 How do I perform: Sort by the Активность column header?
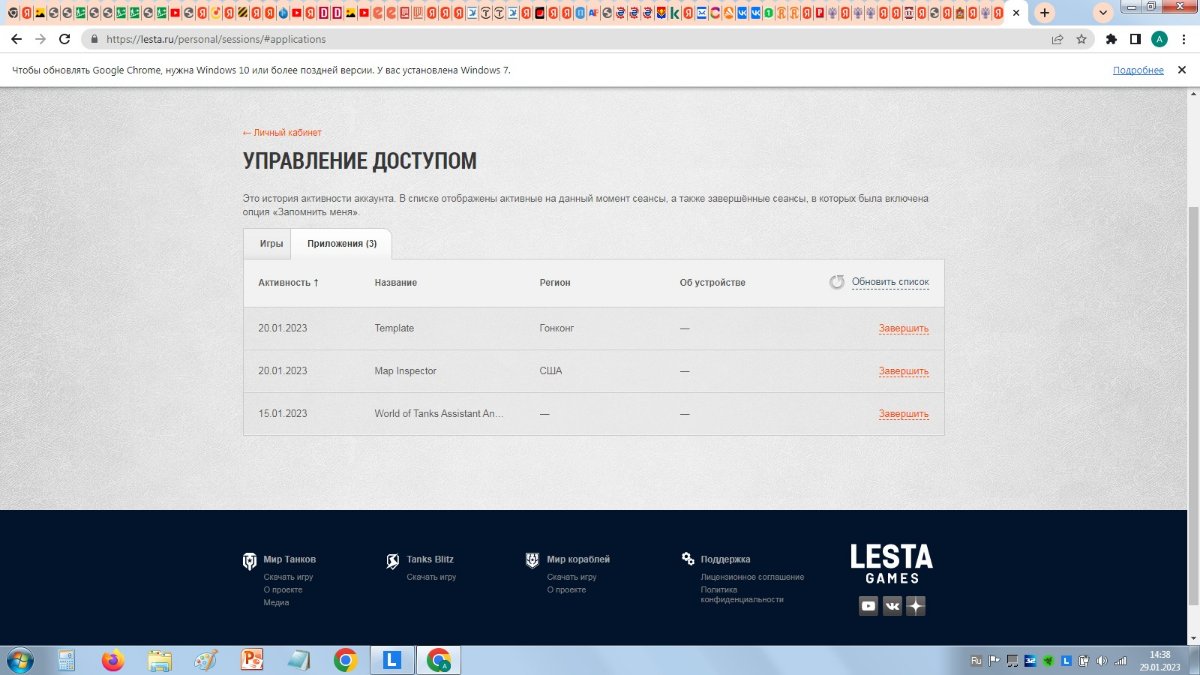288,283
